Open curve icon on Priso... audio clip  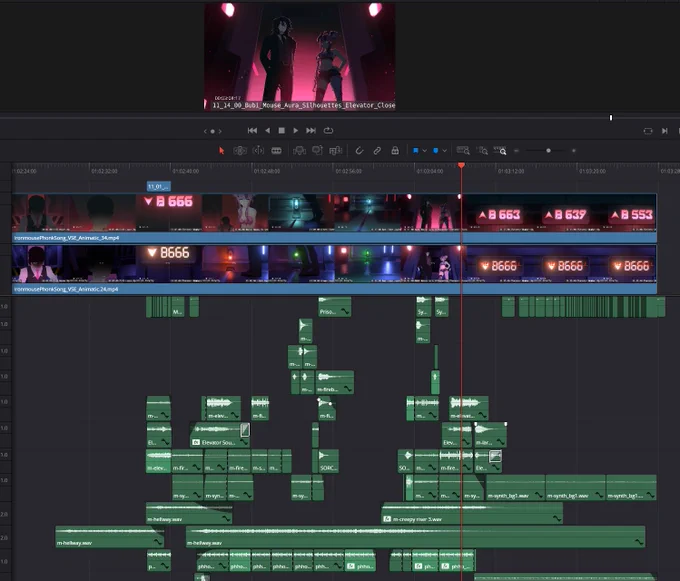tap(345, 312)
